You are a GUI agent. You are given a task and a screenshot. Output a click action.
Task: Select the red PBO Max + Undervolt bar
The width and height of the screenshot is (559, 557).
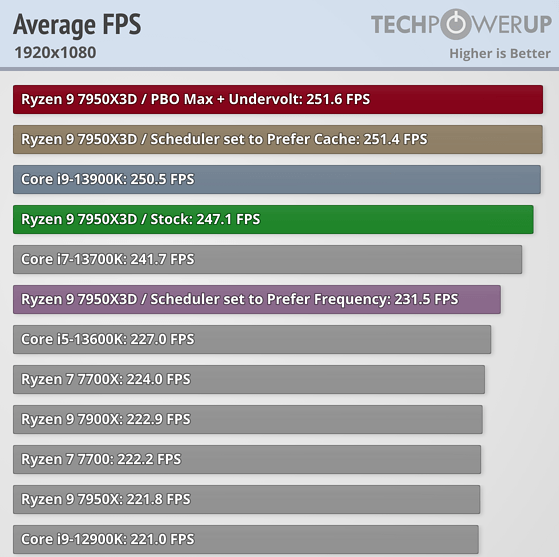[x=278, y=99]
